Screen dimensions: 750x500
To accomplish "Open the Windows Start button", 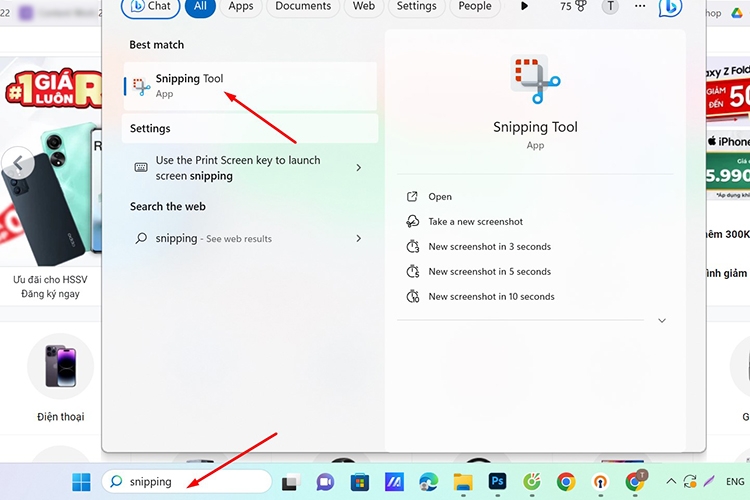I will click(x=81, y=482).
